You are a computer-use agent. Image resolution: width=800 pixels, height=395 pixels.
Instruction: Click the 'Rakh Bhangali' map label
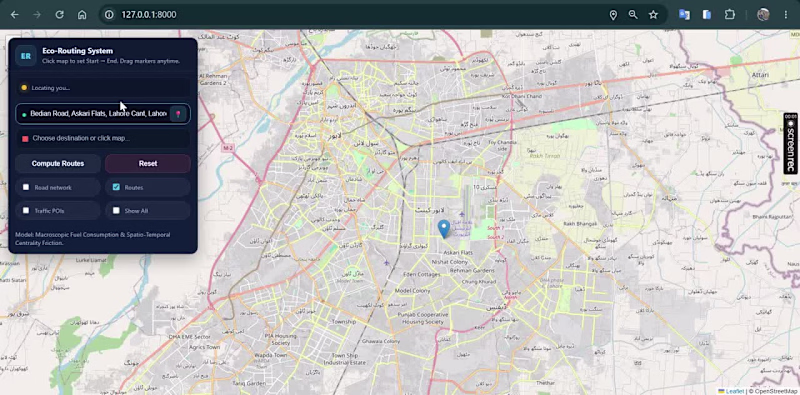click(x=580, y=224)
